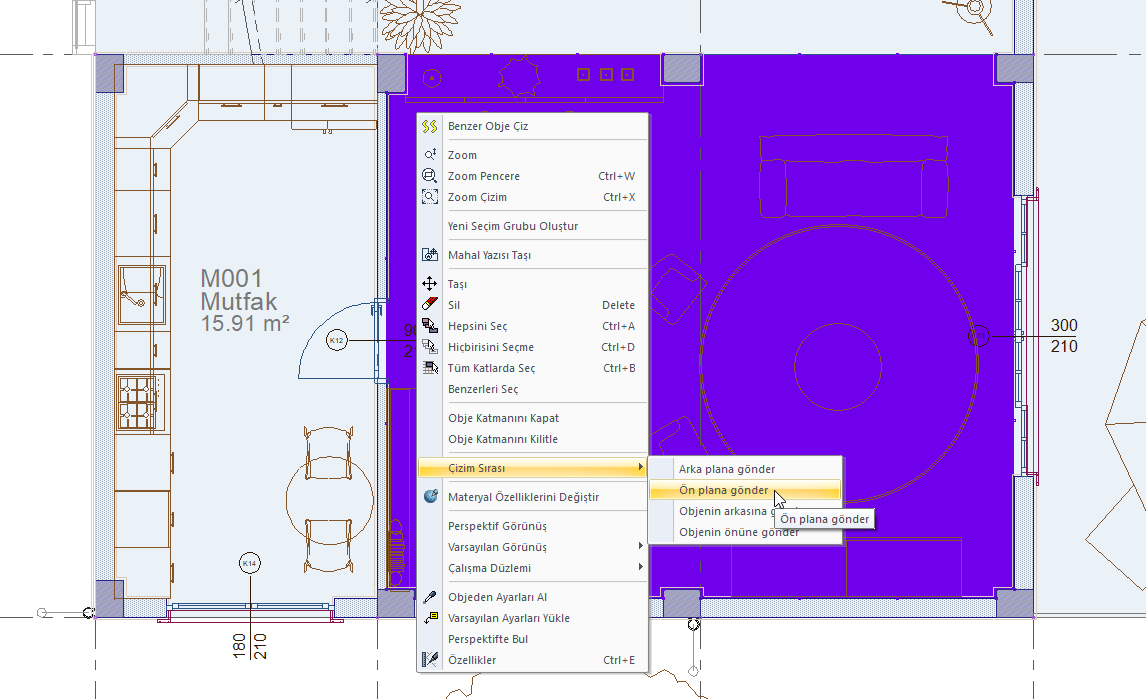
Task: Choose Arka plana gönder
Action: (x=726, y=469)
